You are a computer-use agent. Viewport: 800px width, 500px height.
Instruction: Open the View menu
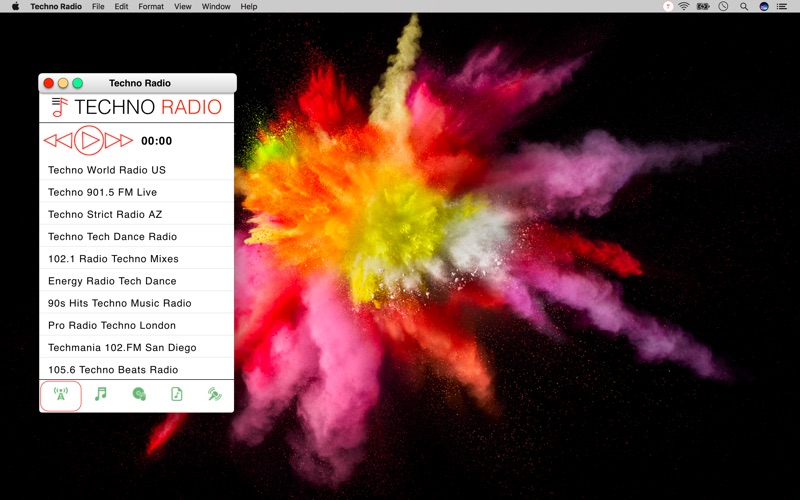[183, 6]
